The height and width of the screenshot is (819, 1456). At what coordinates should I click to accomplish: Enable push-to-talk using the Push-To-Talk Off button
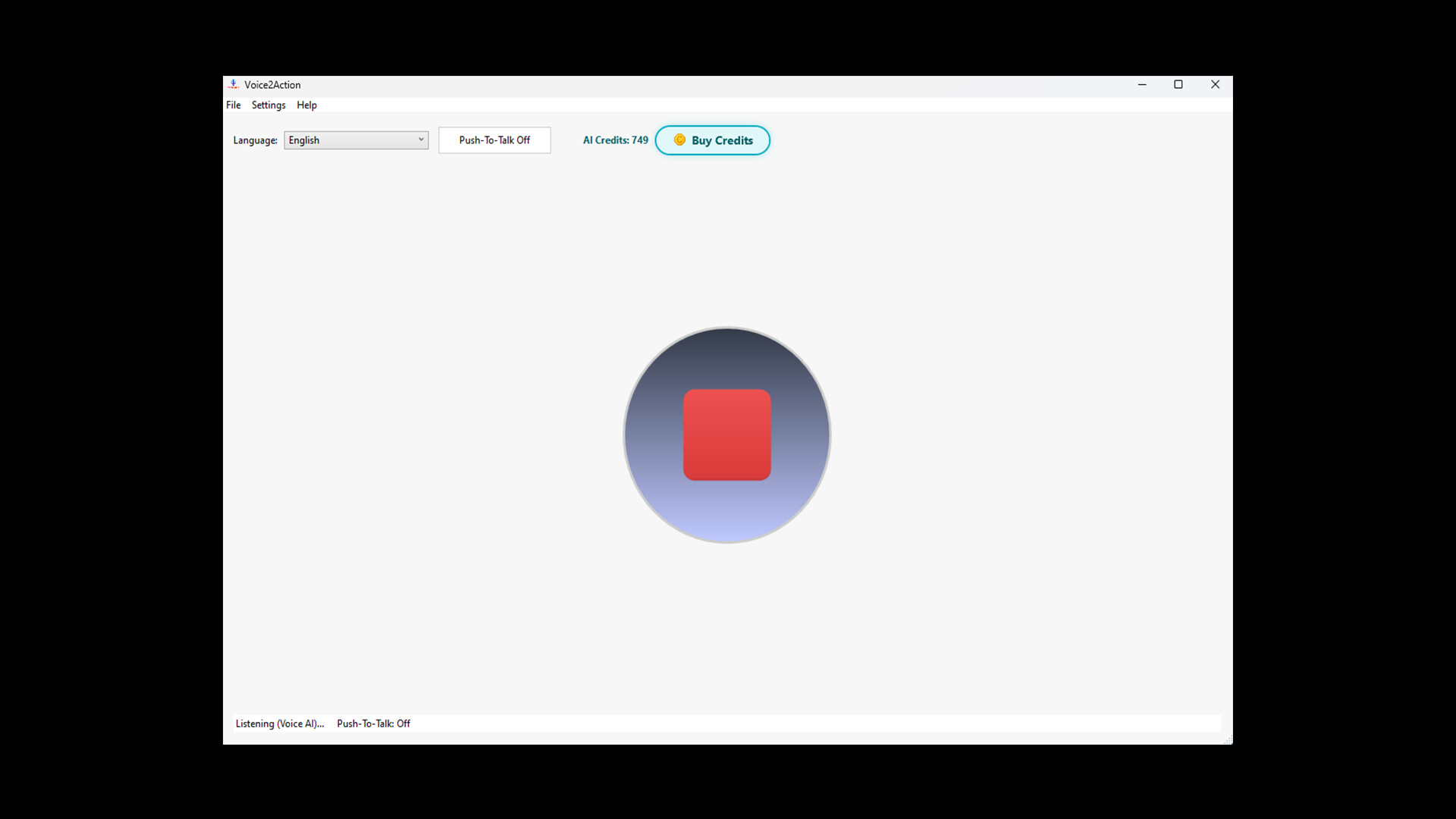pyautogui.click(x=494, y=140)
